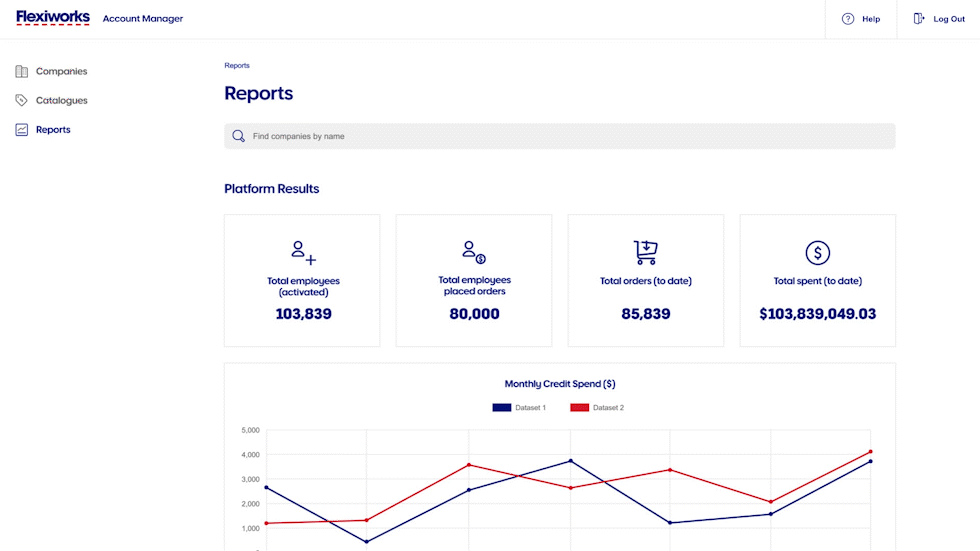This screenshot has width=980, height=551.
Task: Click the 4,000 y-axis label
Action: 250,455
